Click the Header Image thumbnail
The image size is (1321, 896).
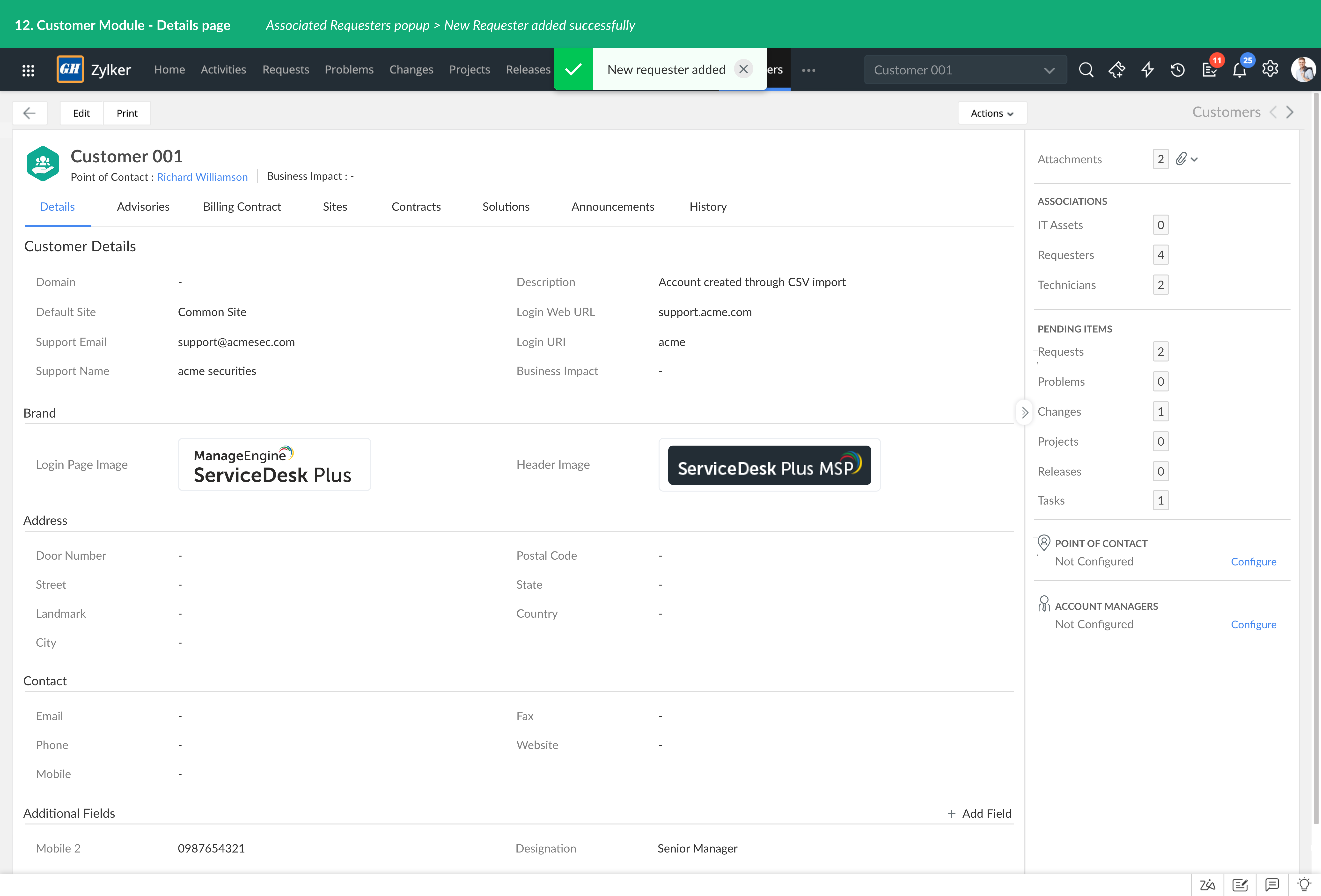click(770, 464)
